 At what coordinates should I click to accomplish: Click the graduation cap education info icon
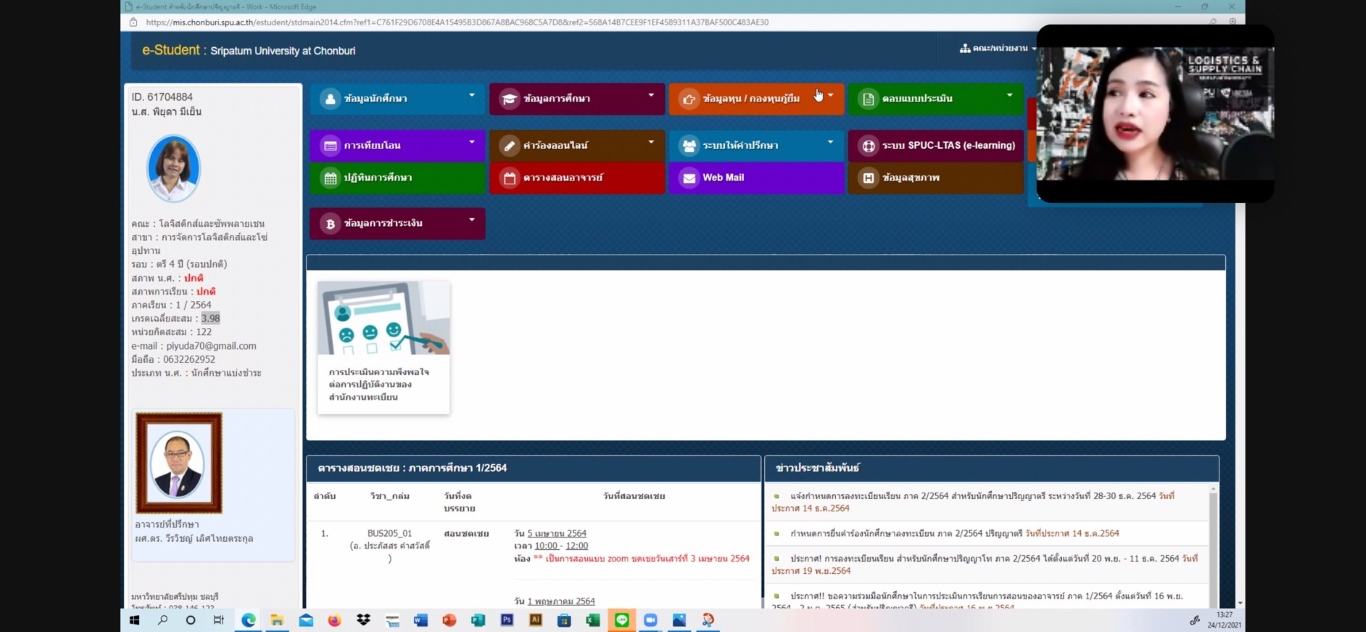click(509, 99)
